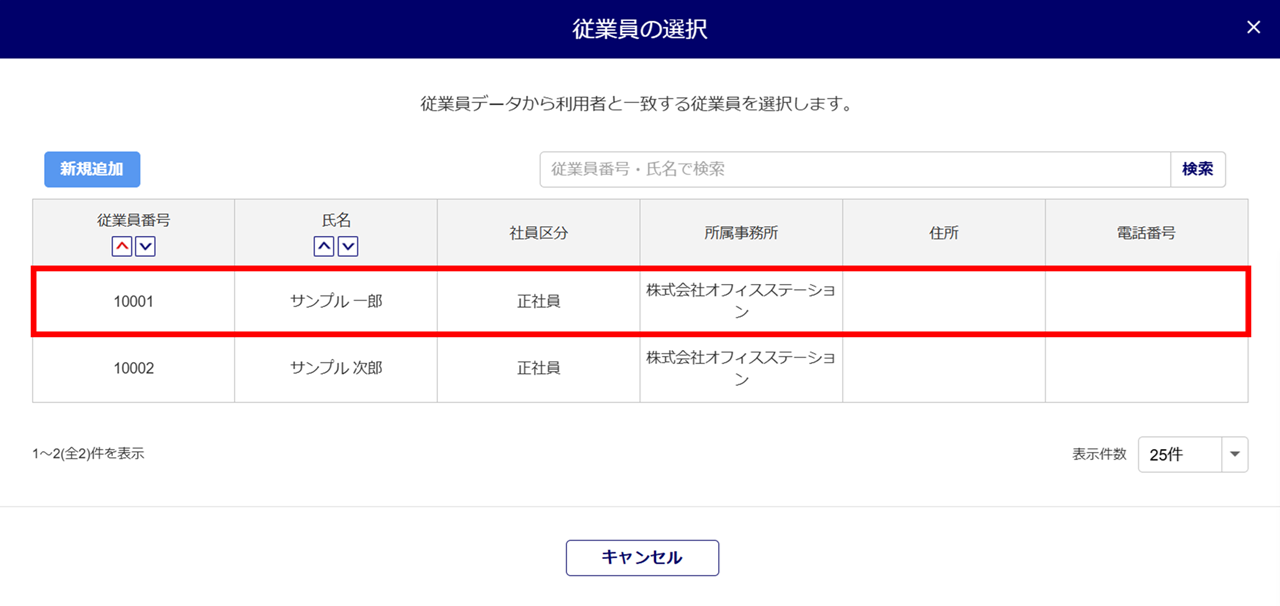Open the 表示件数 25件 dropdown
Screen dimensions: 1280x606
pos(1180,454)
